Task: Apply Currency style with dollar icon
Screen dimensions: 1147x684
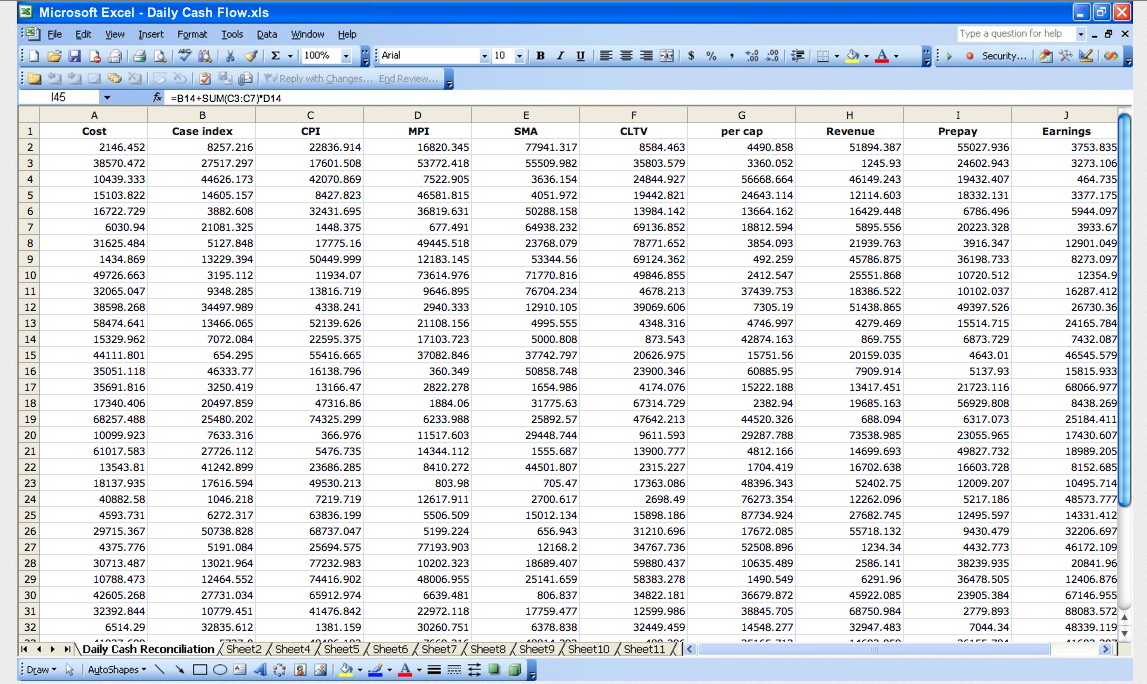Action: [692, 56]
